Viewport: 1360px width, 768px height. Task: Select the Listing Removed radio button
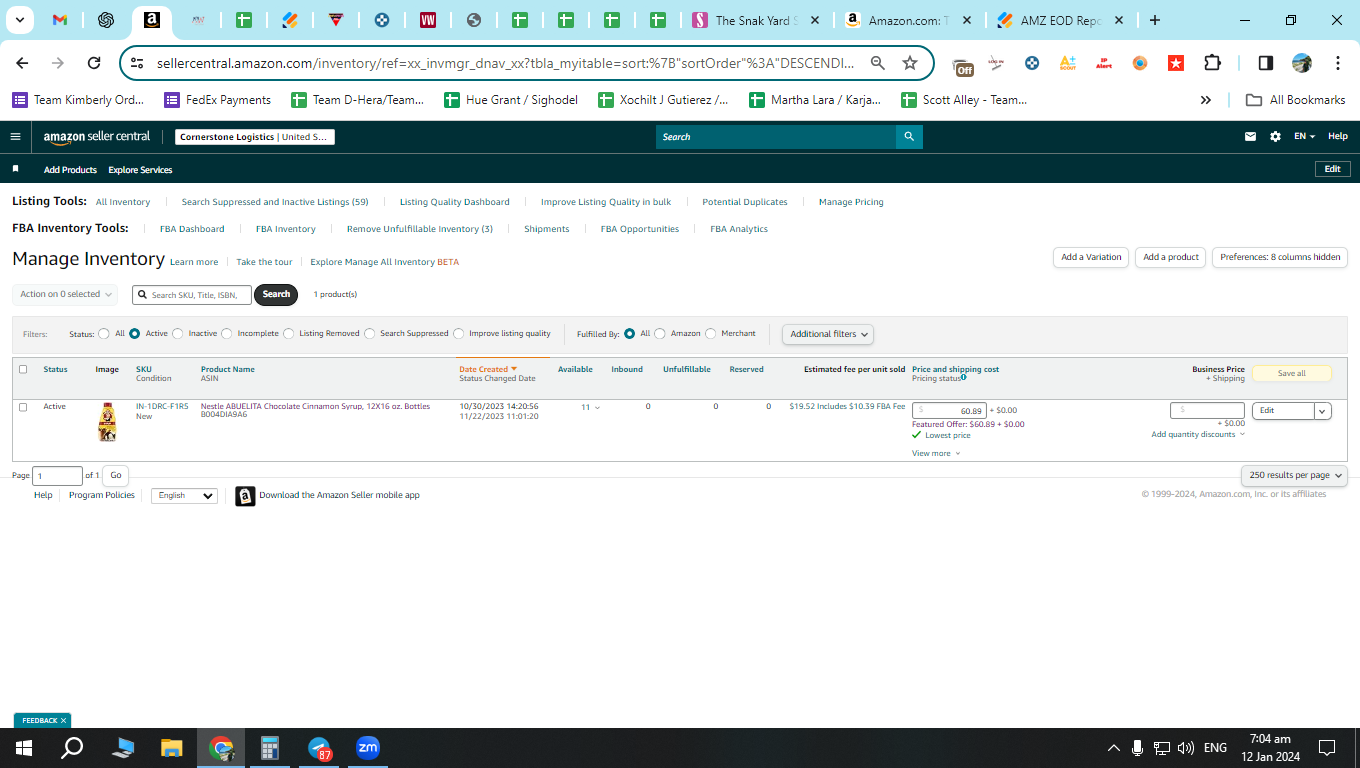[288, 334]
